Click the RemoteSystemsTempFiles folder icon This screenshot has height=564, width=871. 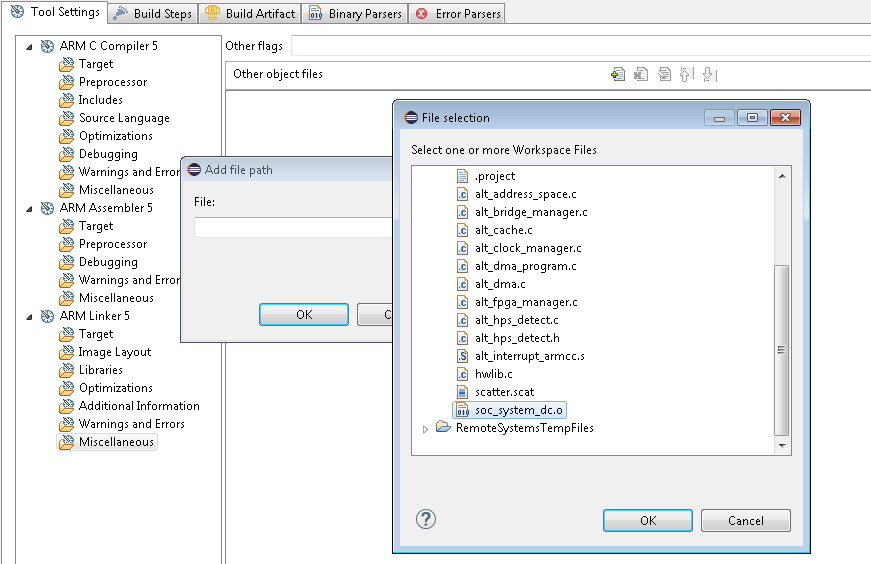(x=443, y=427)
